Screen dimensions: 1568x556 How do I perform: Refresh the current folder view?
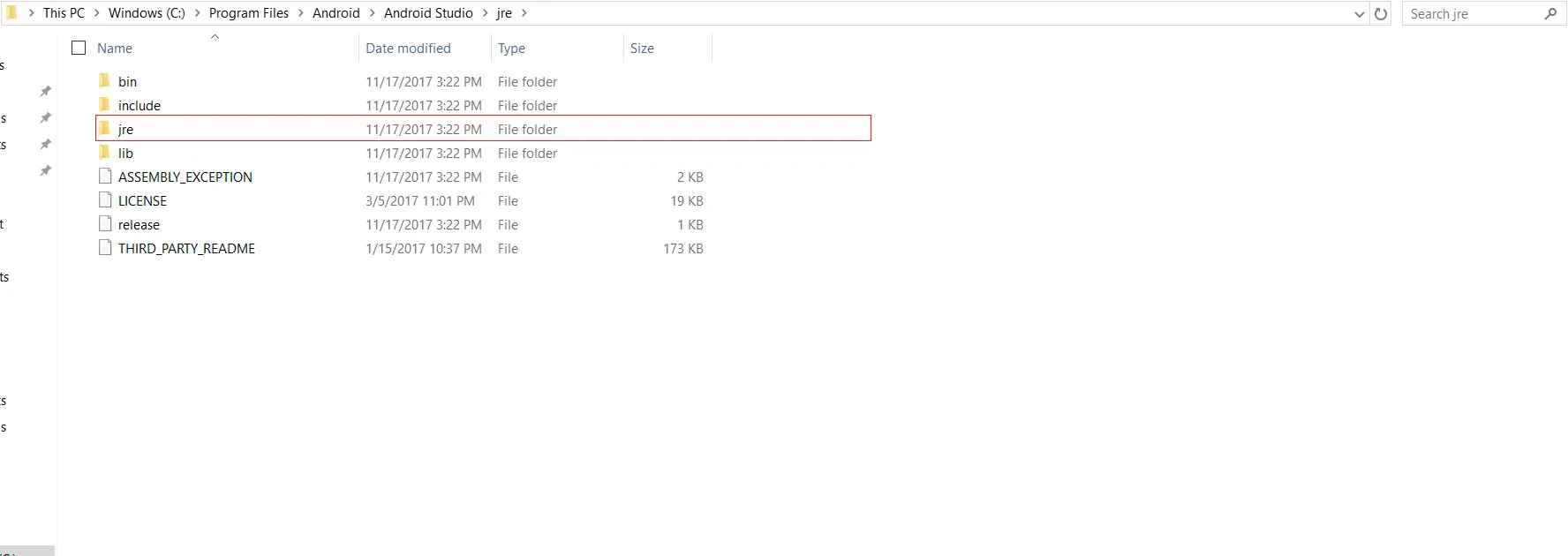[1381, 13]
